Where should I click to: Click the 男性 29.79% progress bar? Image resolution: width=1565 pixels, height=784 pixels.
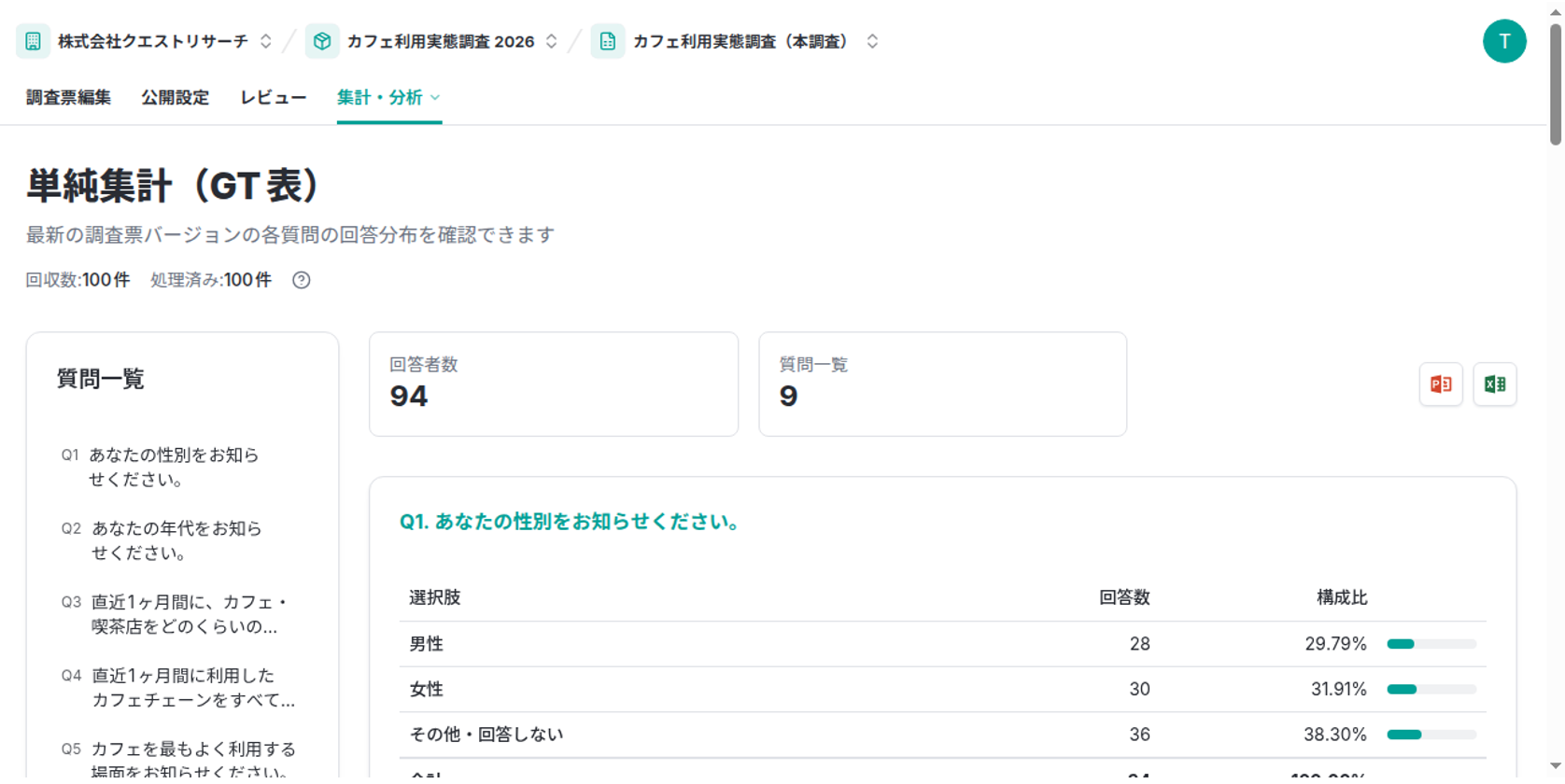pyautogui.click(x=1431, y=644)
